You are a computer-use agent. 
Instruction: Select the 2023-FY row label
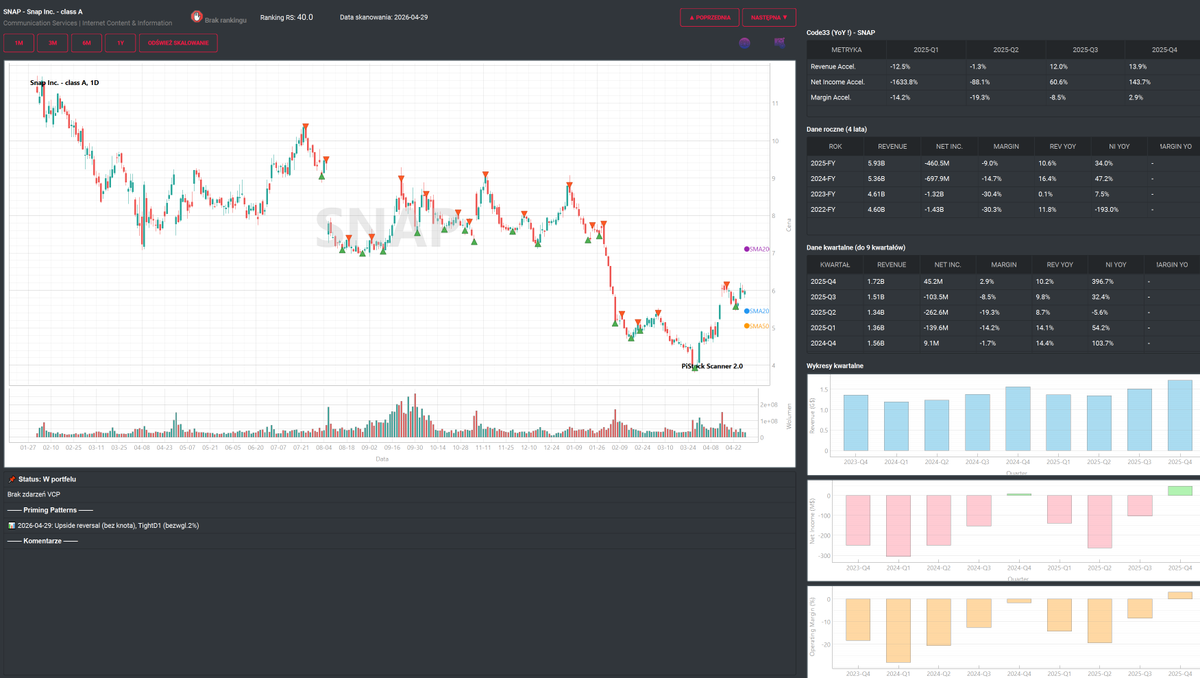point(822,194)
